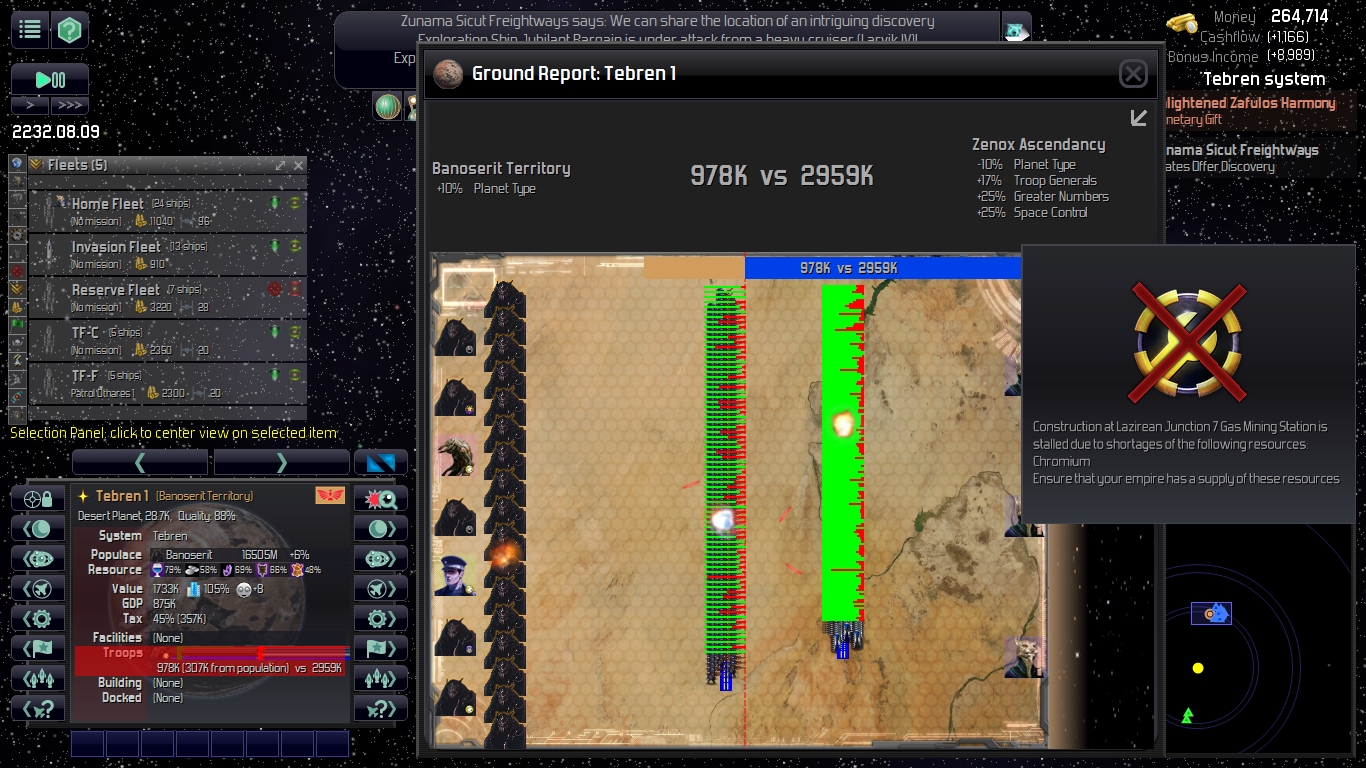Click the next star-flag cycle button
Screen dimensions: 1366x768
click(x=381, y=649)
